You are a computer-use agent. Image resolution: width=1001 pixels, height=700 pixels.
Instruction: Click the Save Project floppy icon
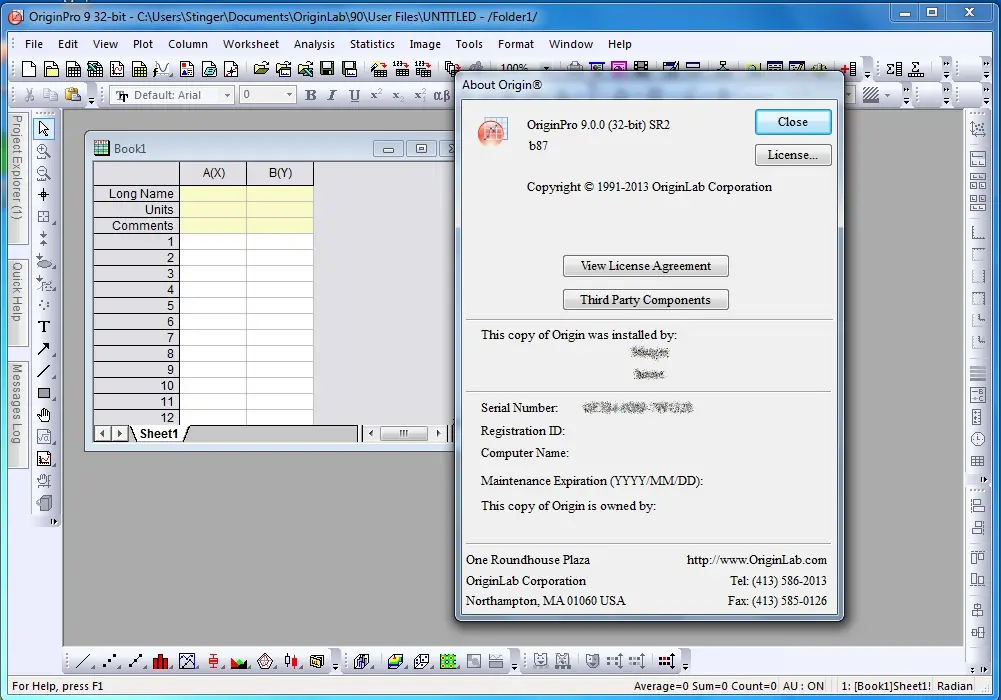point(327,69)
